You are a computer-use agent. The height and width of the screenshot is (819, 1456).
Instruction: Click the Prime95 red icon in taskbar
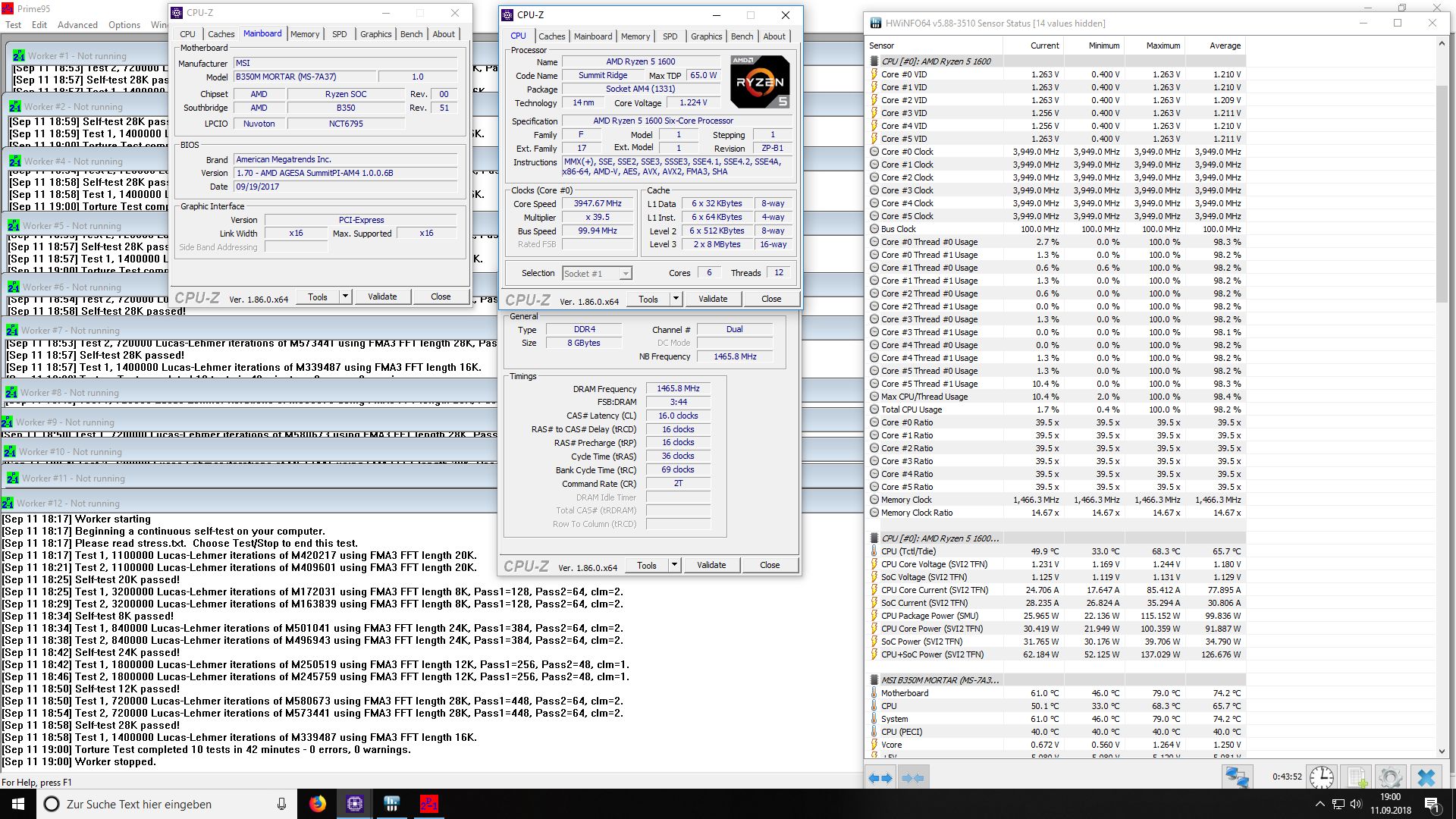(428, 804)
